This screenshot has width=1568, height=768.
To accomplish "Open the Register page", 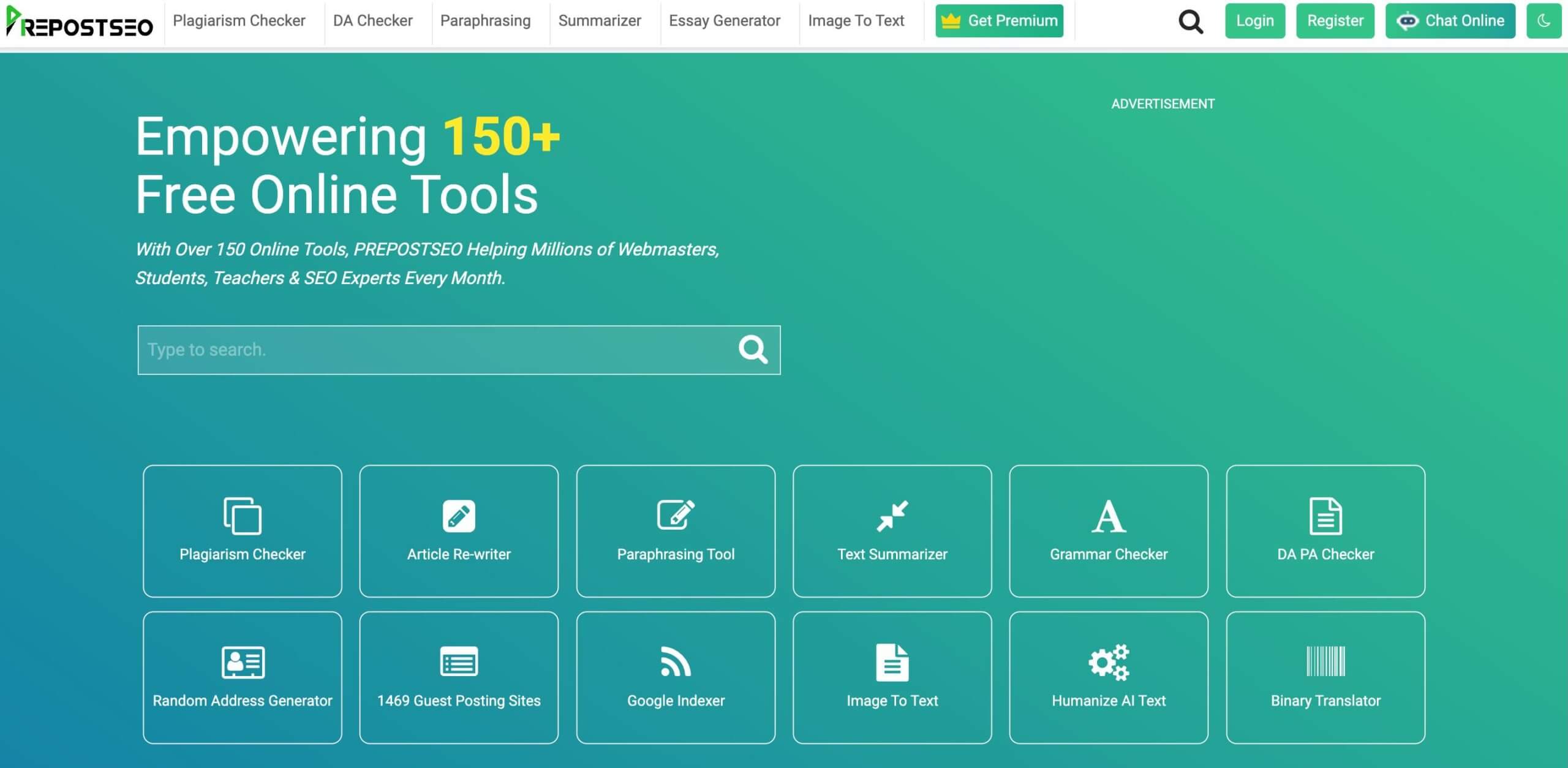I will 1335,20.
